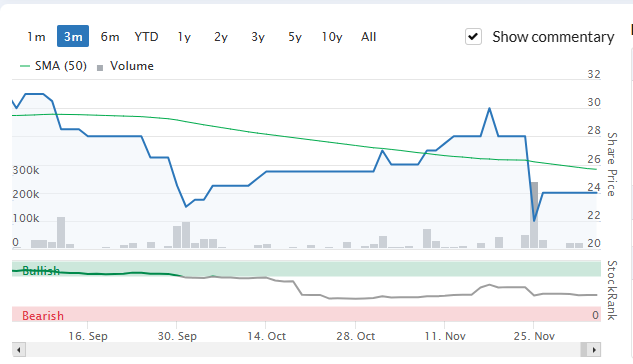This screenshot has height=364, width=633.
Task: Select the 3m time range button
Action: pyautogui.click(x=73, y=36)
